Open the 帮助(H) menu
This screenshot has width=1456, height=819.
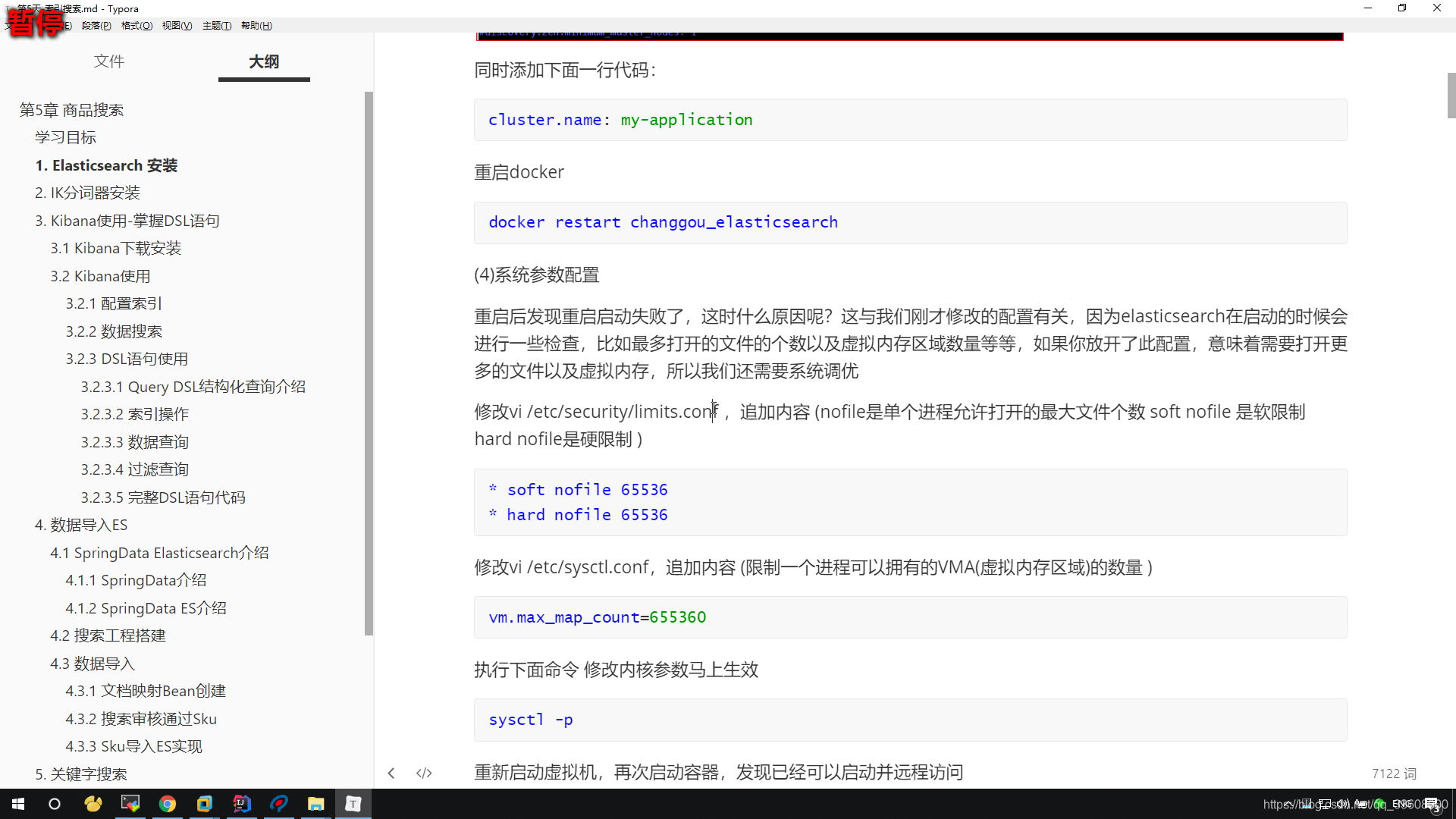pos(256,25)
